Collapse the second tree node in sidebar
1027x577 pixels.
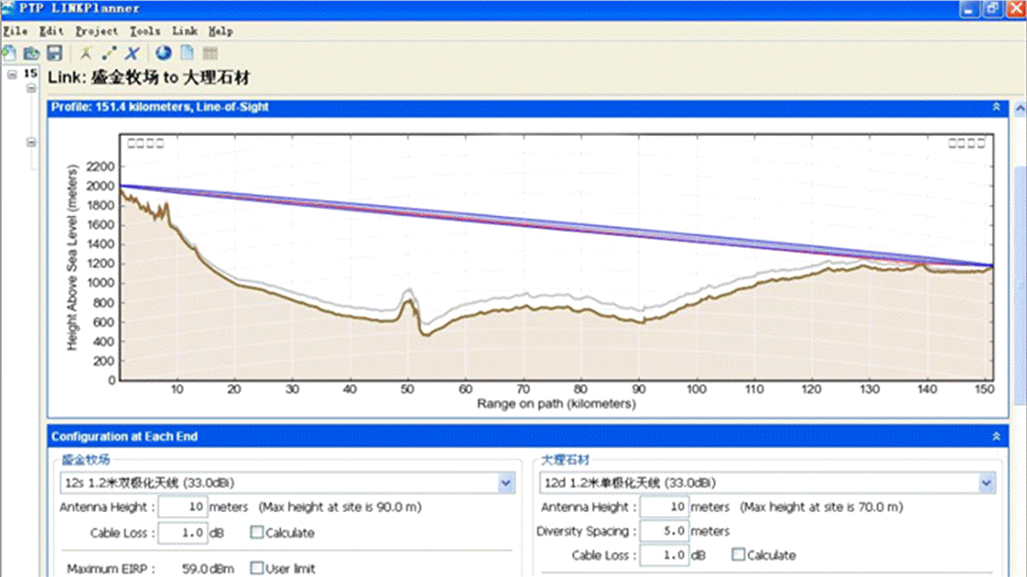tap(31, 88)
